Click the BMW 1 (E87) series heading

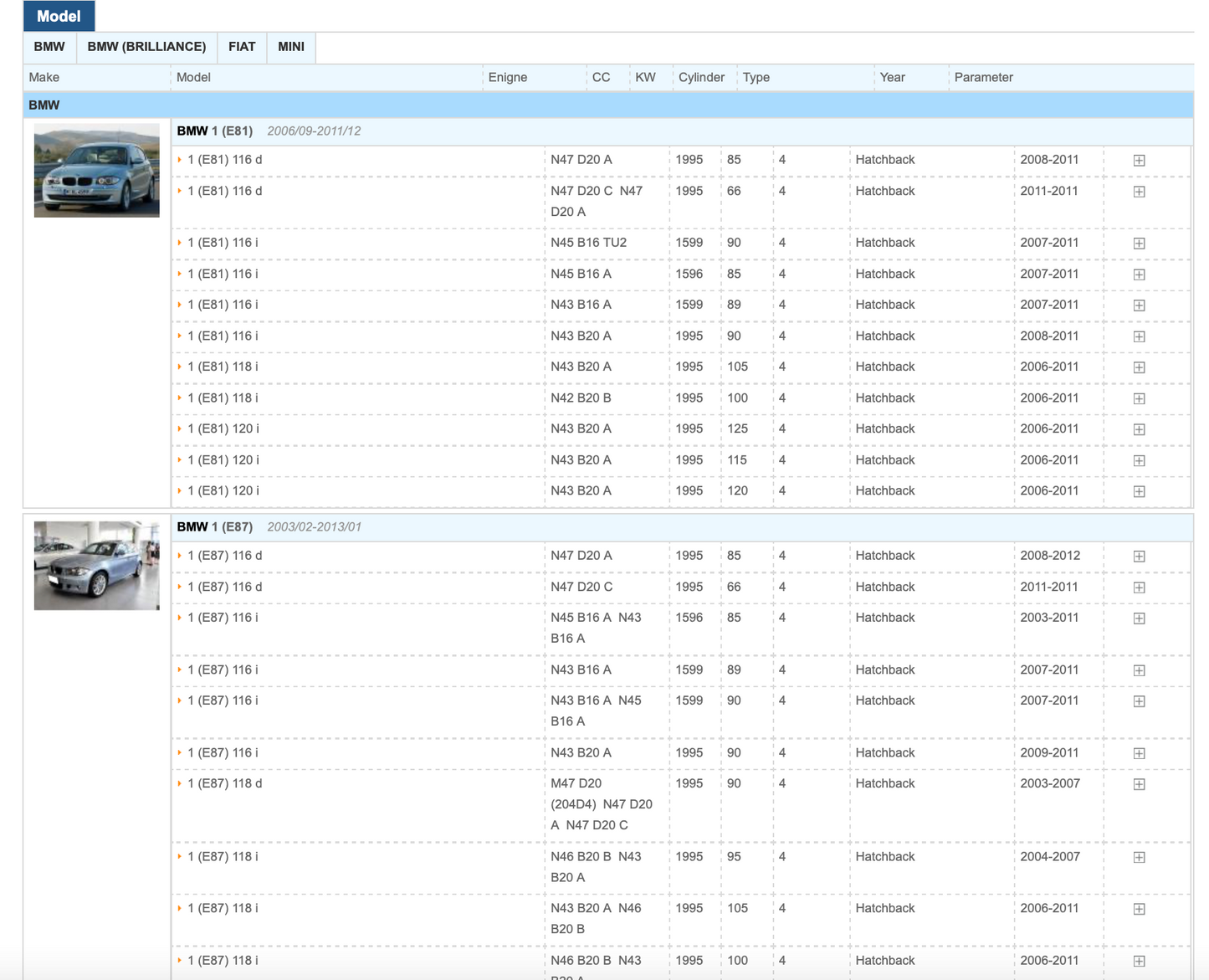215,526
